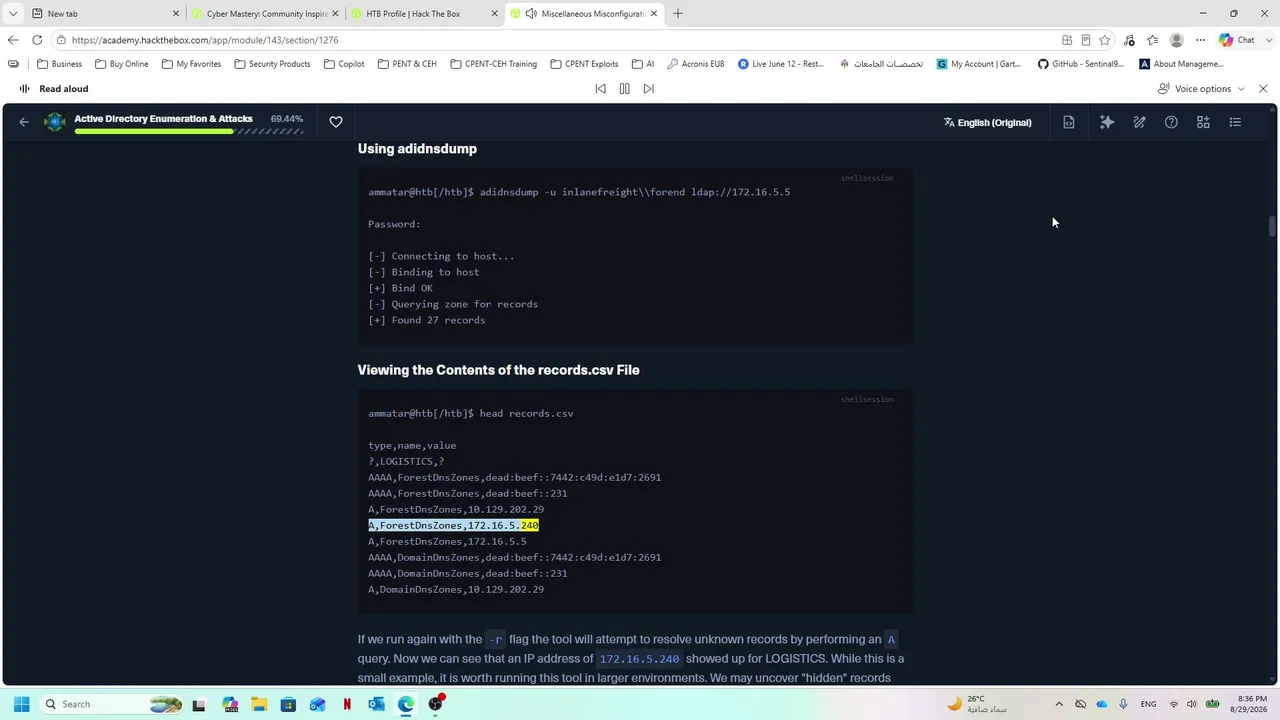This screenshot has width=1280, height=720.
Task: Favorite the module with heart icon
Action: (336, 122)
